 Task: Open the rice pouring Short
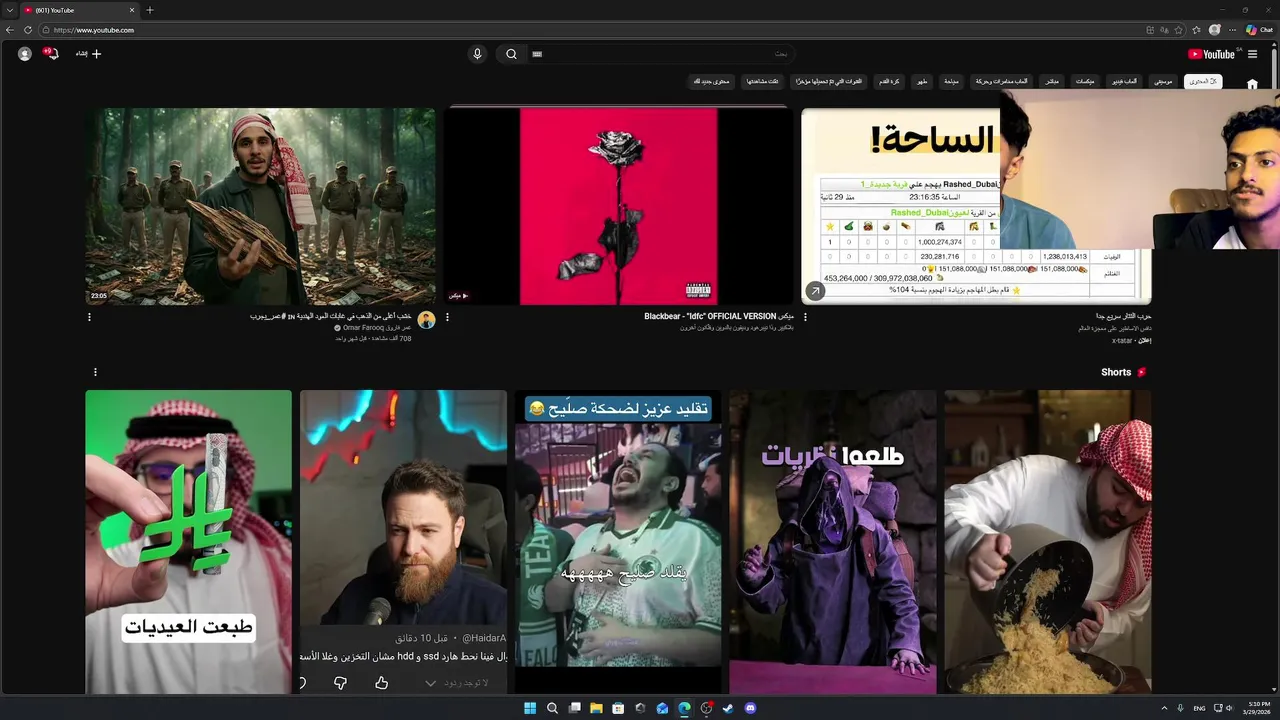tap(1048, 542)
